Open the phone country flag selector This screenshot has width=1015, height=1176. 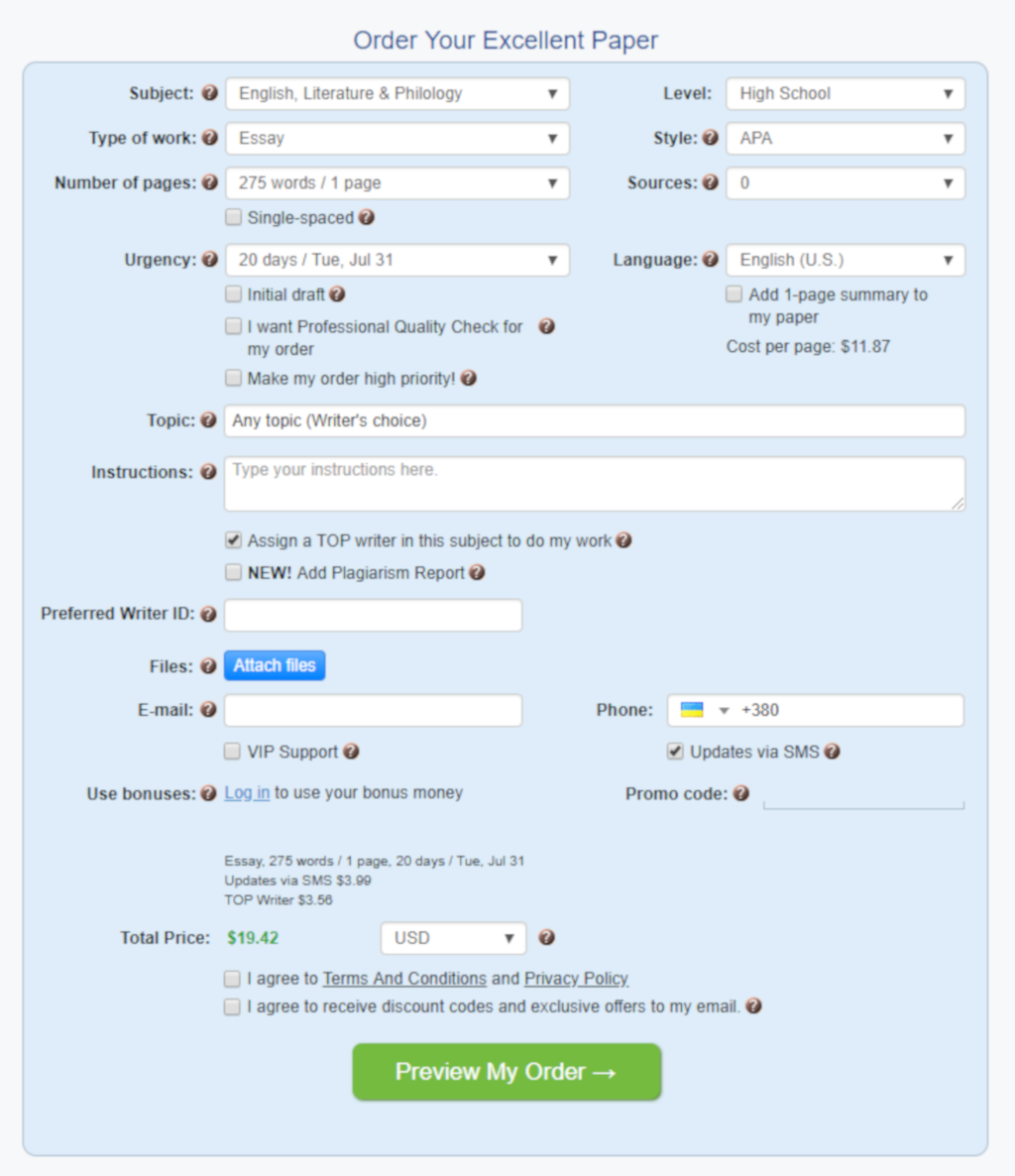pos(703,710)
